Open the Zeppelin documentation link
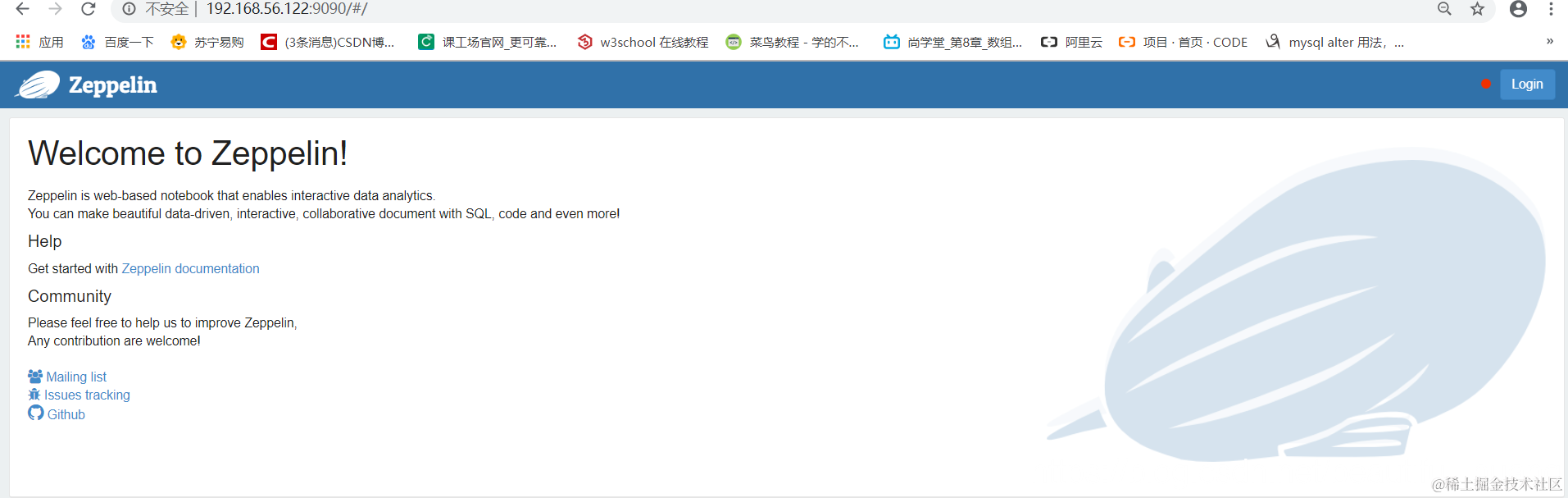This screenshot has width=1568, height=498. click(x=190, y=268)
